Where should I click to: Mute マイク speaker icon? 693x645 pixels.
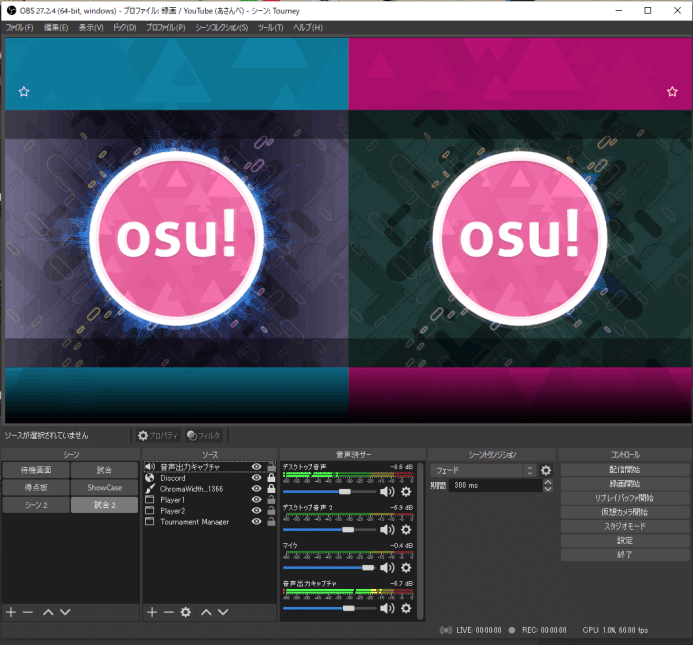coord(387,568)
